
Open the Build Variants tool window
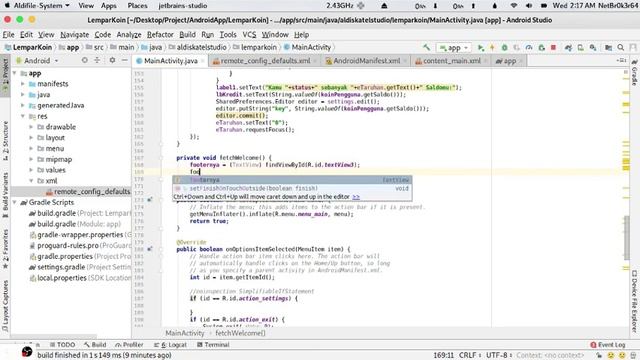[x=5, y=195]
